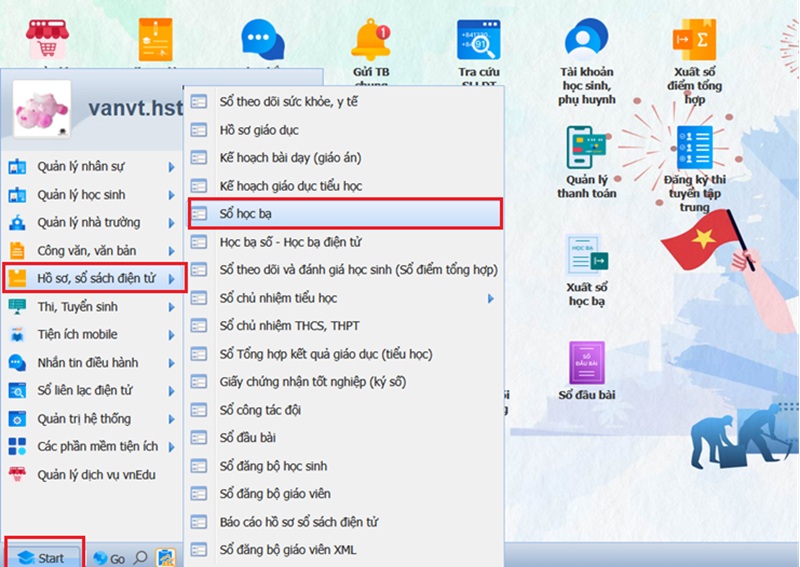Click the orange document desktop icon
This screenshot has width=800, height=567.
(x=156, y=40)
